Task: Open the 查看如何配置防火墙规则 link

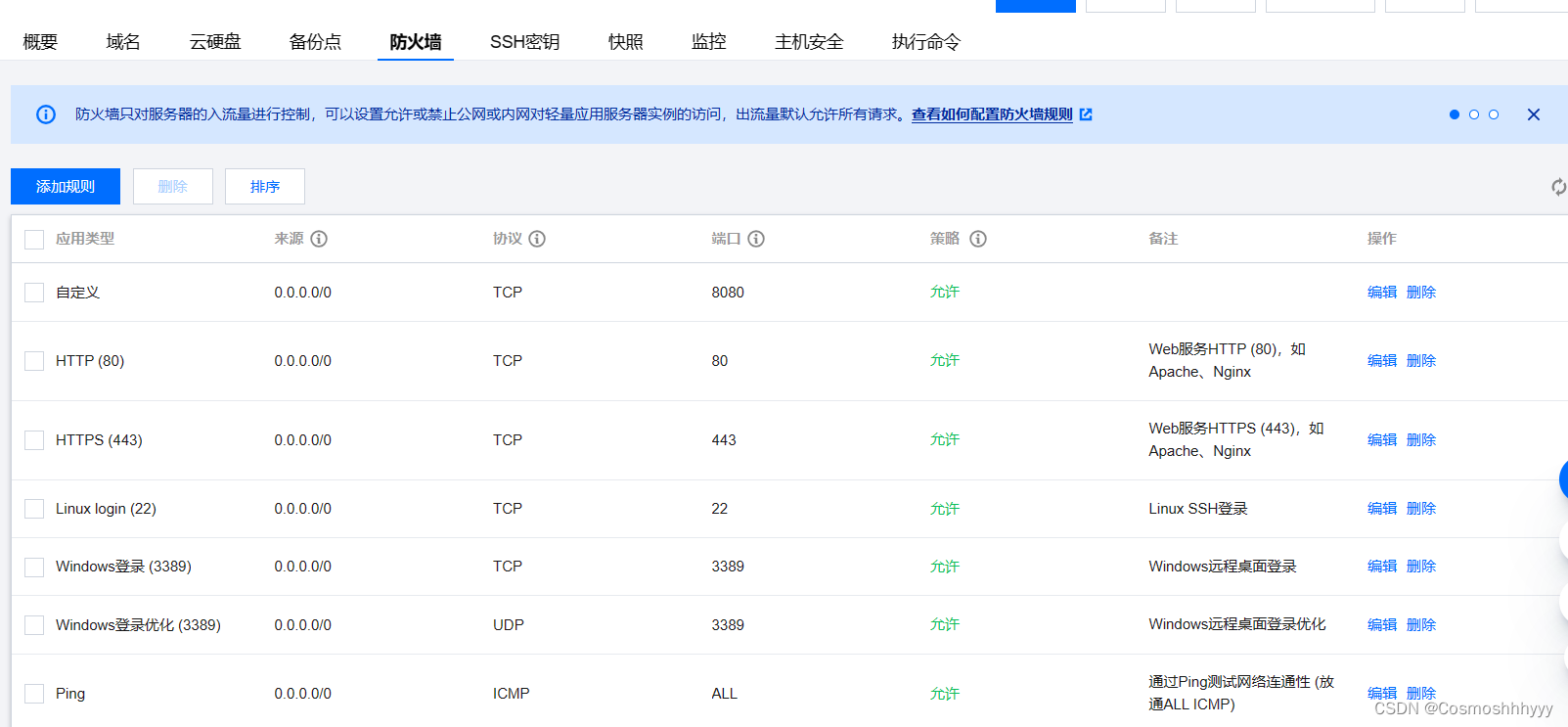Action: [x=992, y=114]
